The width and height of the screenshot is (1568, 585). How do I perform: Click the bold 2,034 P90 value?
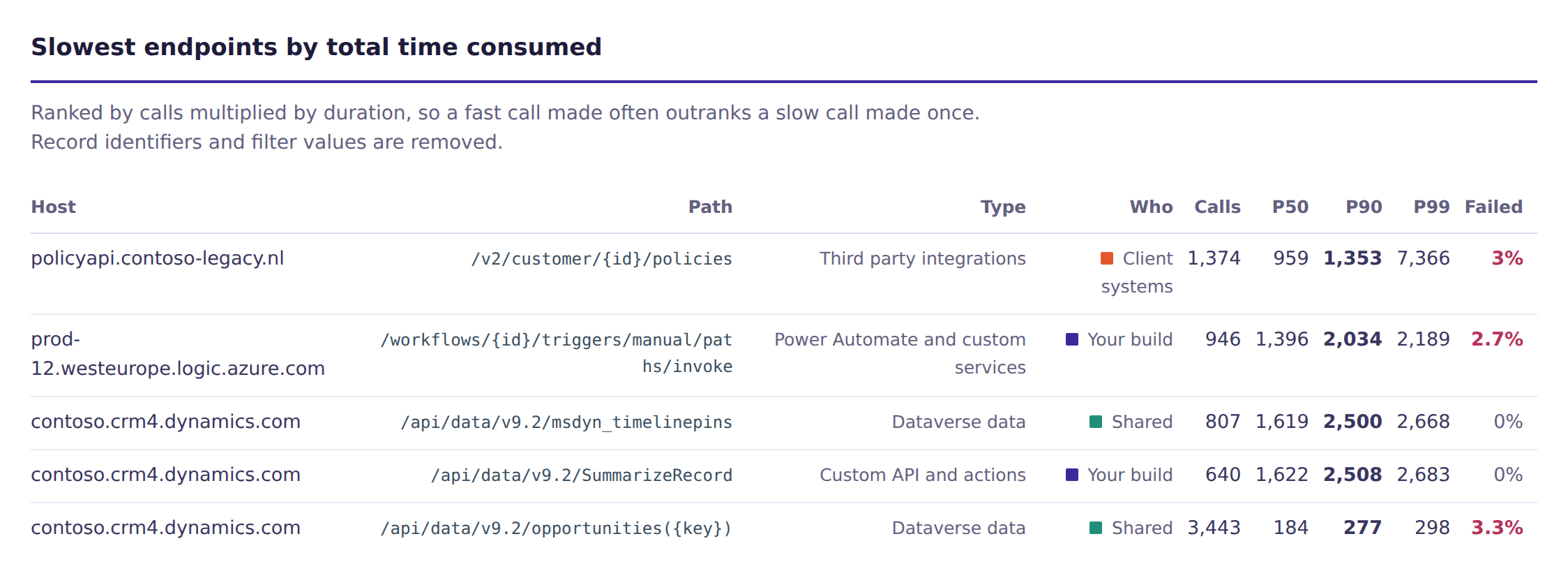(x=1352, y=339)
